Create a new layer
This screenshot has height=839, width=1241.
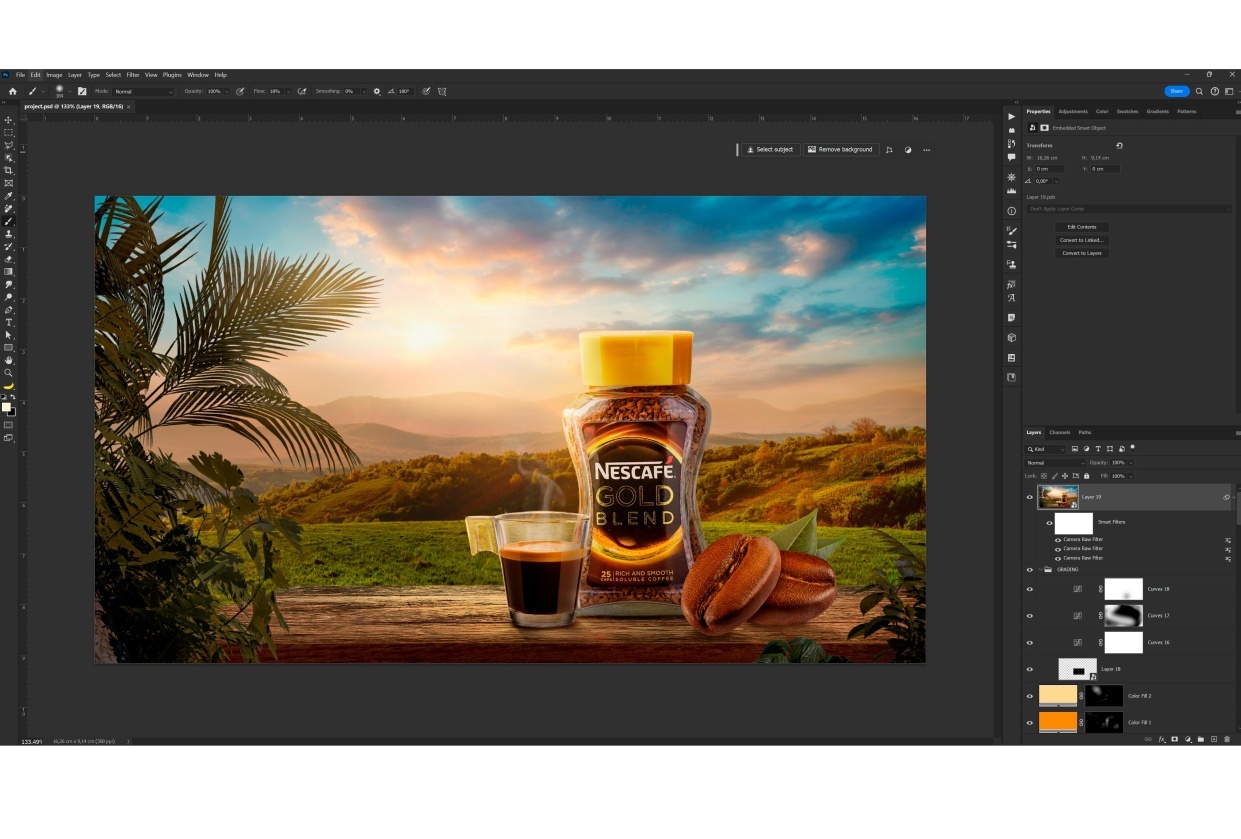tap(1214, 739)
